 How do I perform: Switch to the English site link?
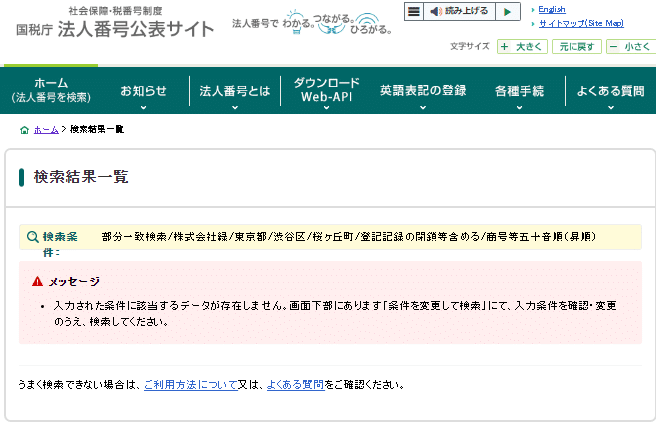pyautogui.click(x=551, y=9)
